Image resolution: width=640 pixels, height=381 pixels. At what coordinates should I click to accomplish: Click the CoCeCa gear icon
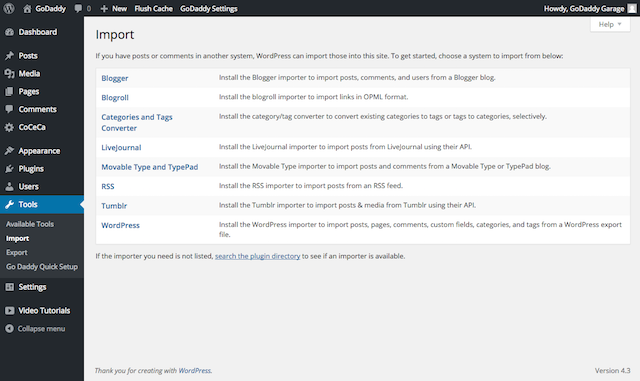coord(9,127)
